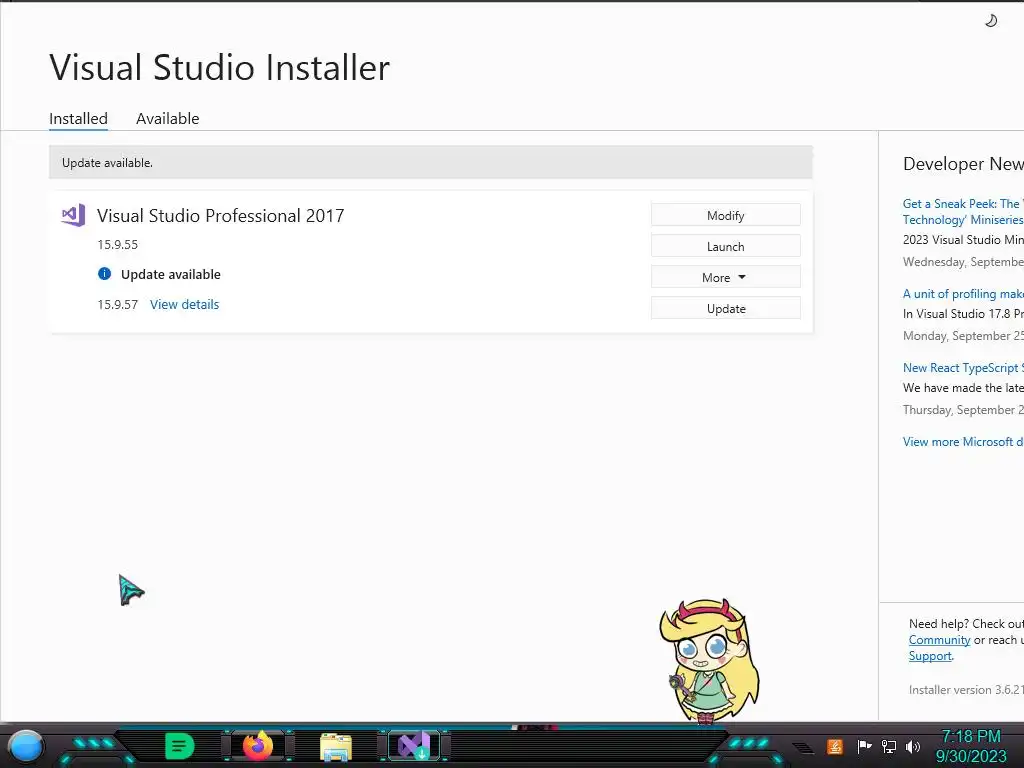Open the Support help link
1024x768 pixels.
pos(930,656)
